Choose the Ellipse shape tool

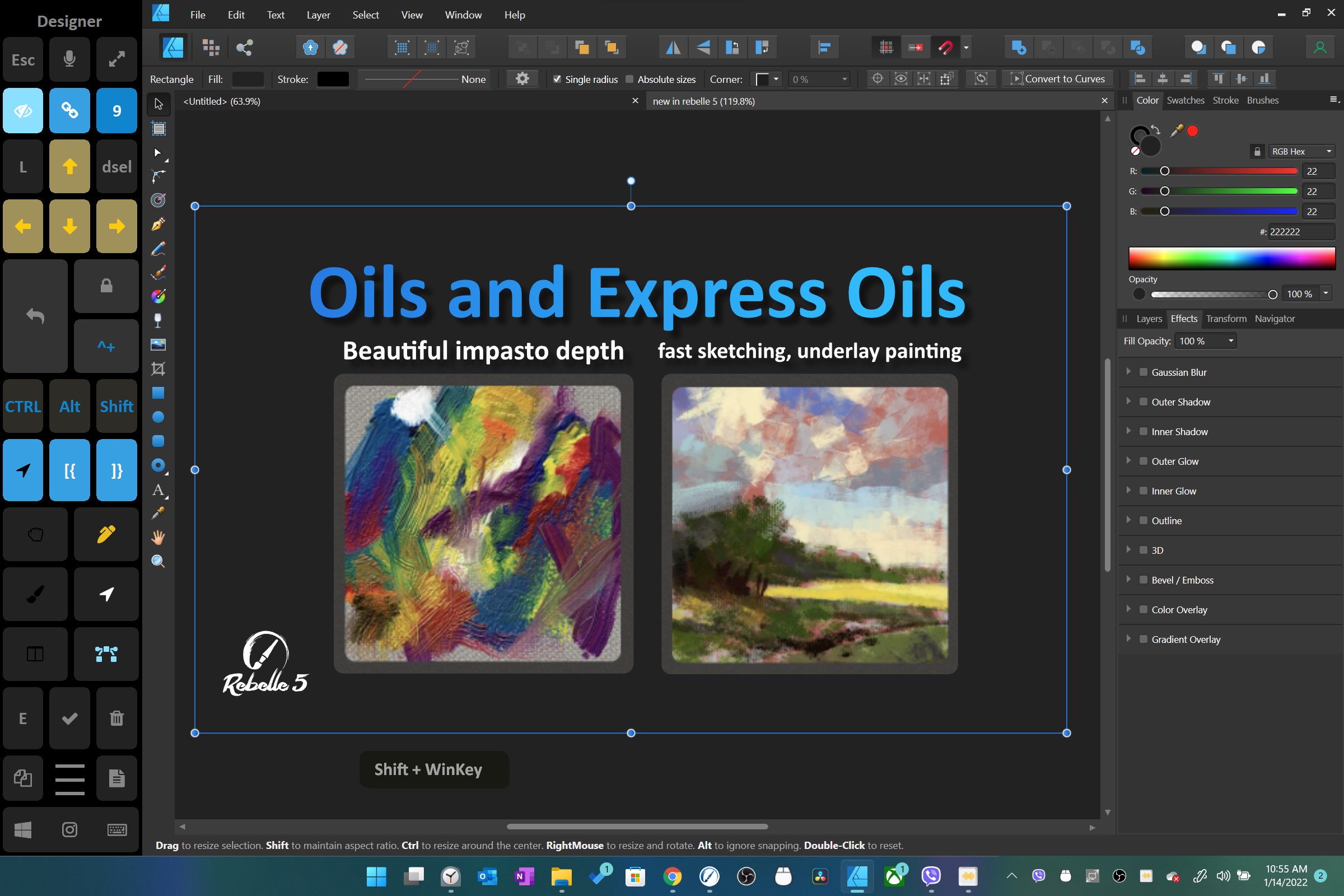point(158,417)
